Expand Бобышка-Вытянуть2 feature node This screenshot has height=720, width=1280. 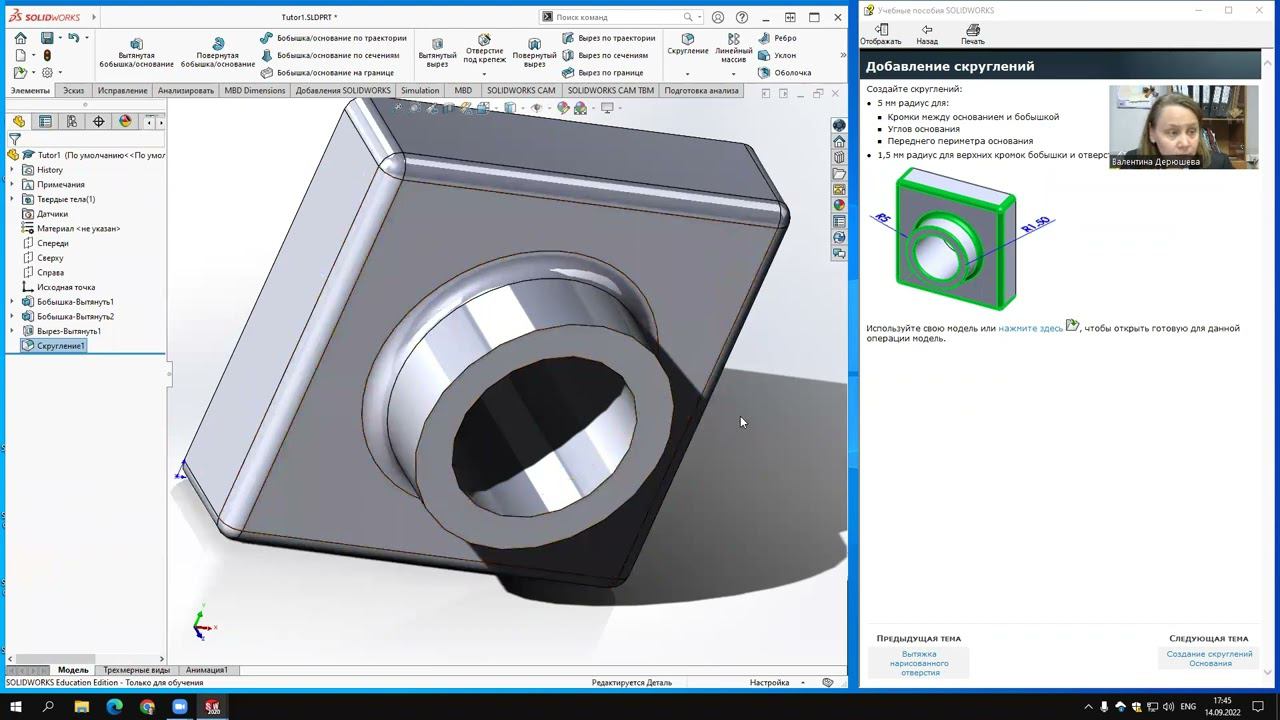[x=12, y=316]
